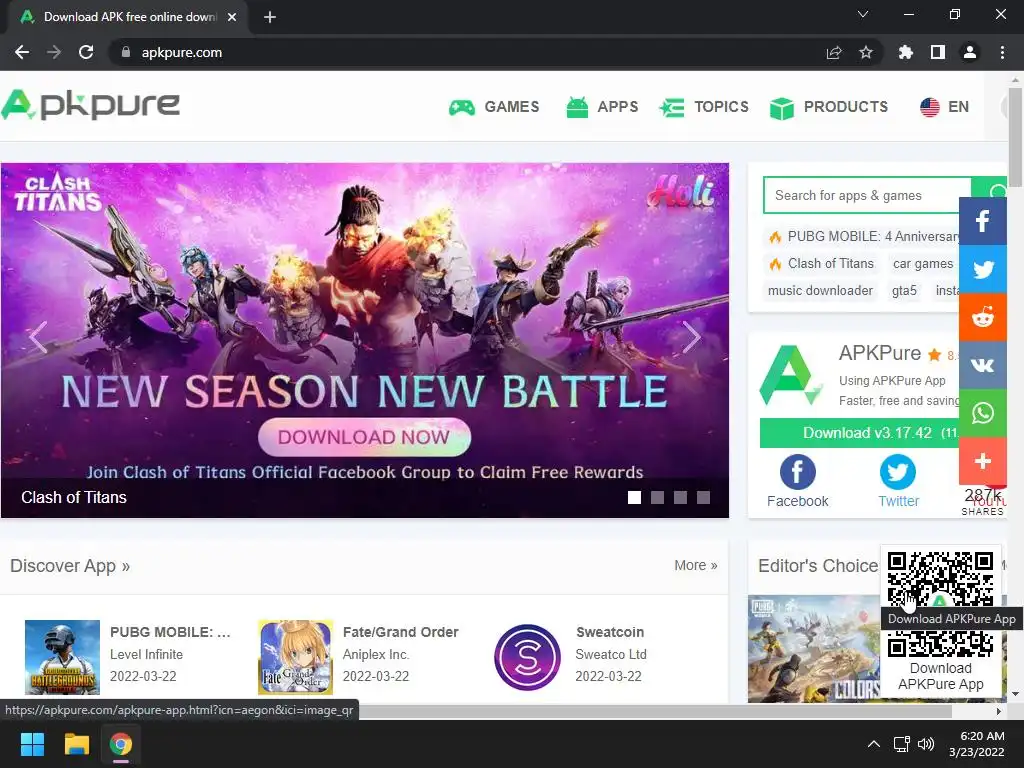Screen dimensions: 1024x768
Task: Share via the Reddit sidebar icon
Action: tap(983, 317)
